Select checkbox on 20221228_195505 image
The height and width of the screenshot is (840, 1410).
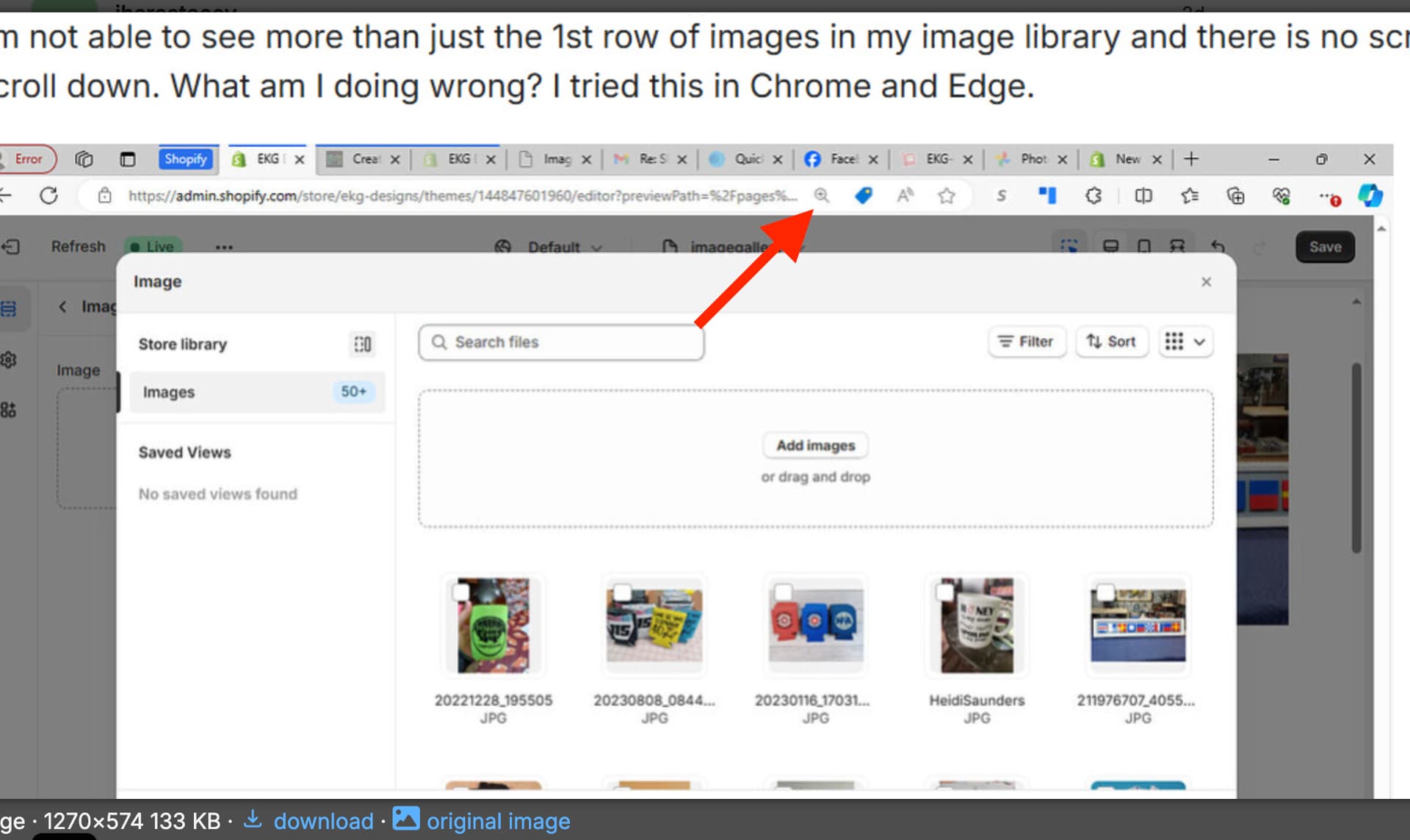click(x=461, y=592)
